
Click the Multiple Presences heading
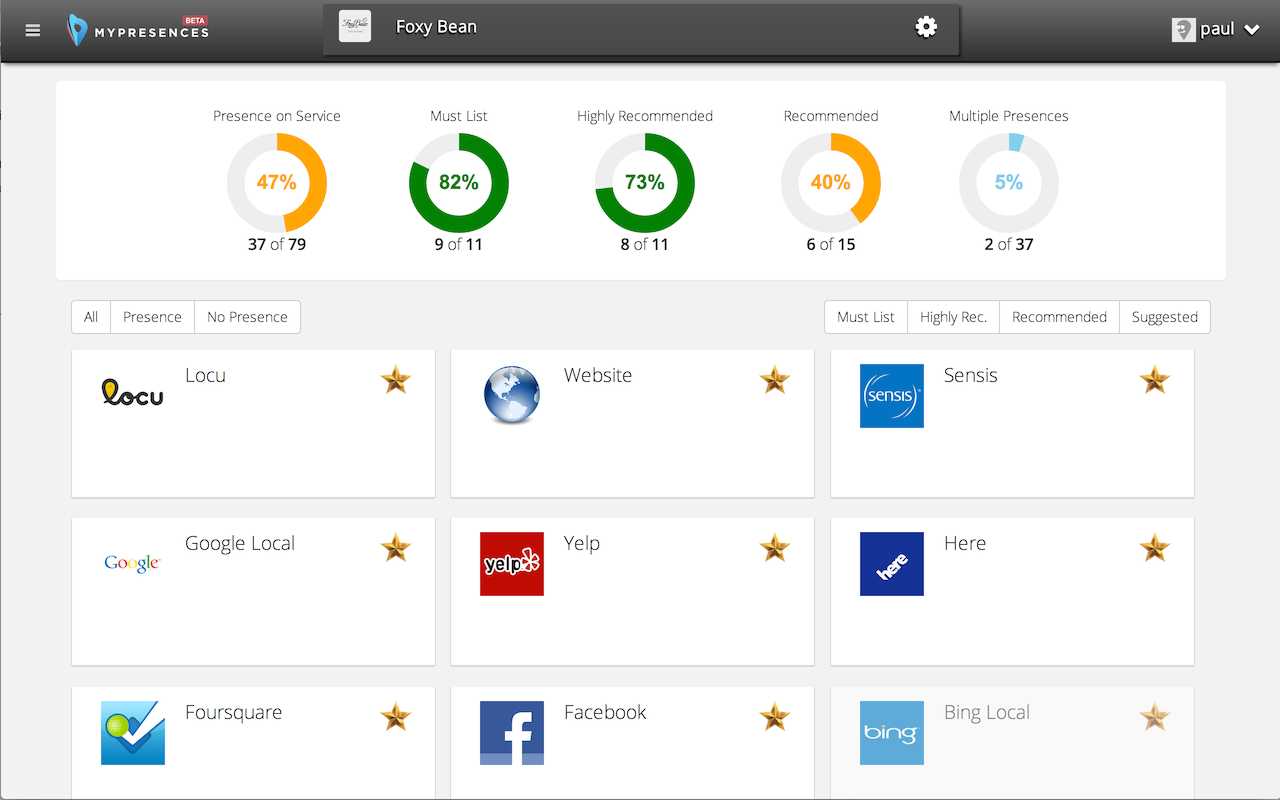pos(1009,116)
